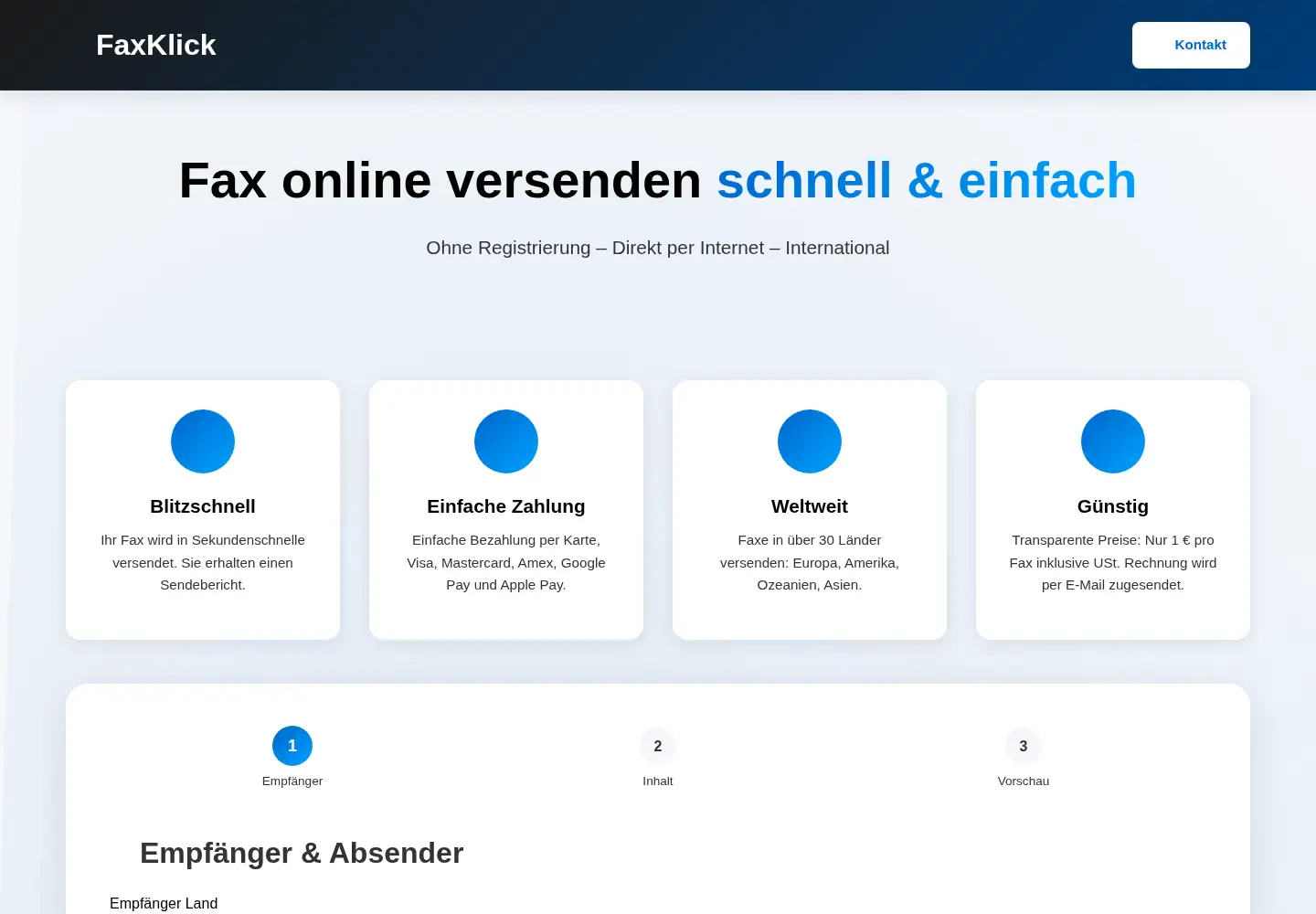Click the Empfänger Land field label
This screenshot has width=1316, height=914.
[164, 903]
